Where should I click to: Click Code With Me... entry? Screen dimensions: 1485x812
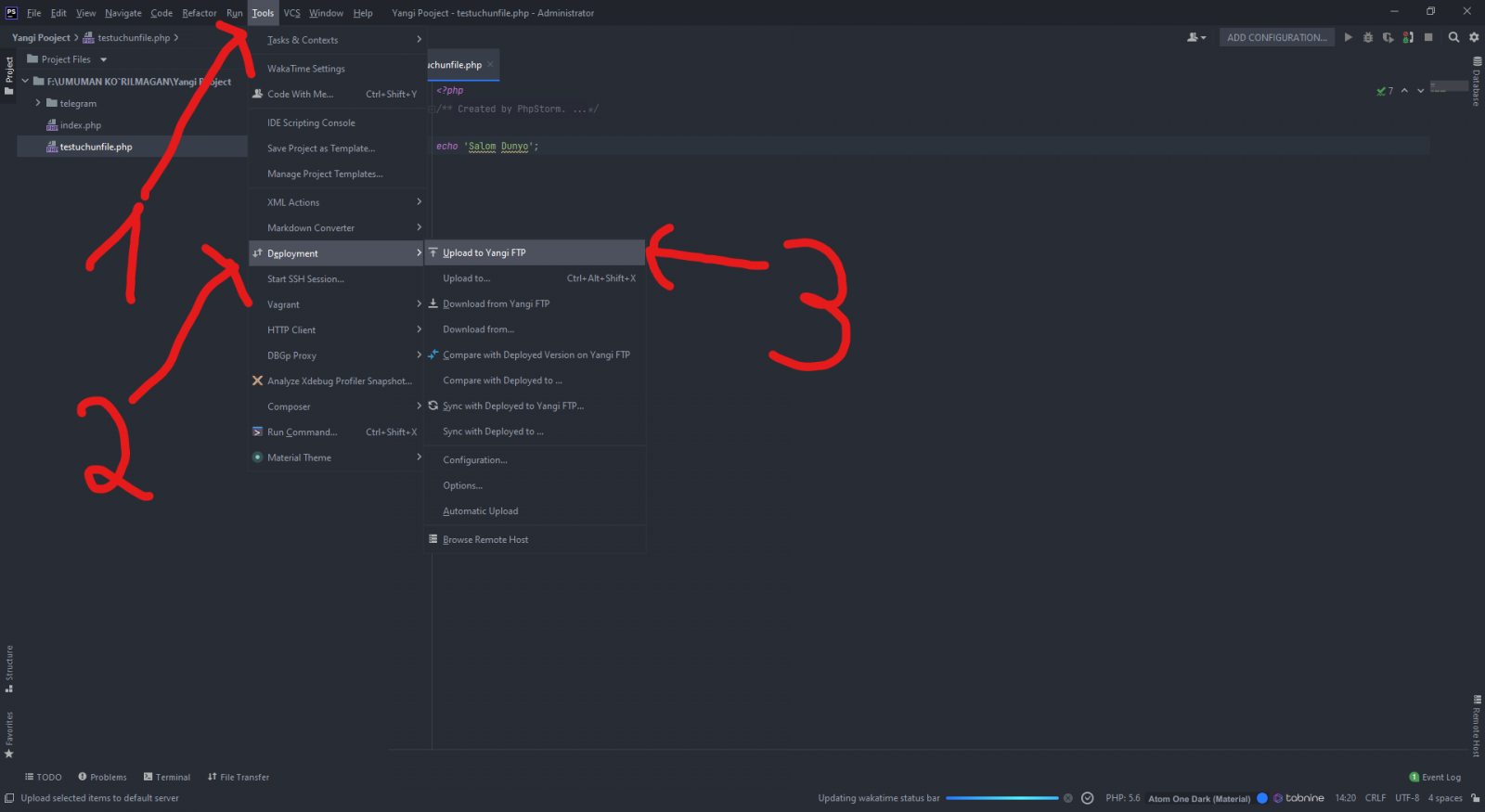[337, 94]
